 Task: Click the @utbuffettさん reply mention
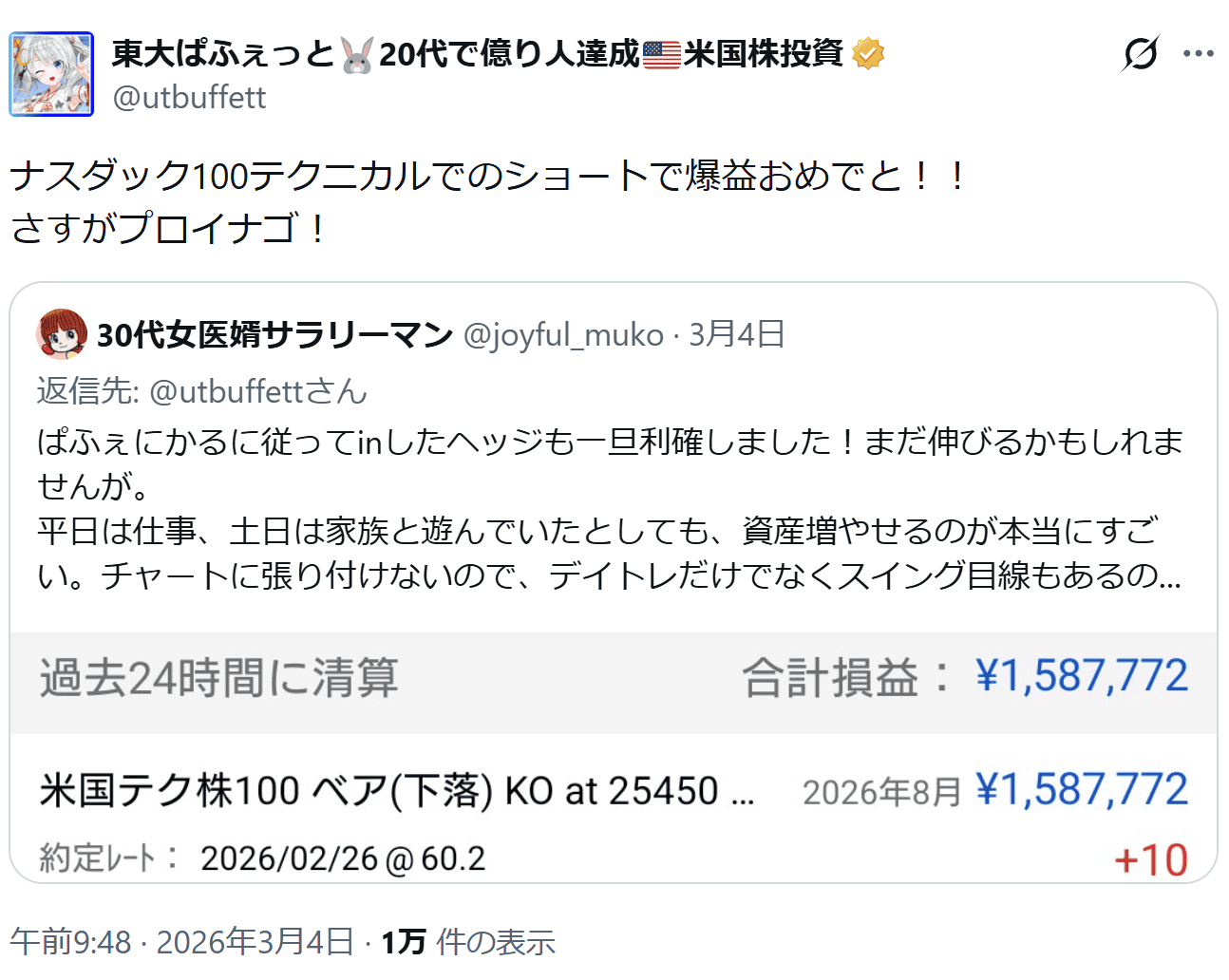click(x=257, y=391)
